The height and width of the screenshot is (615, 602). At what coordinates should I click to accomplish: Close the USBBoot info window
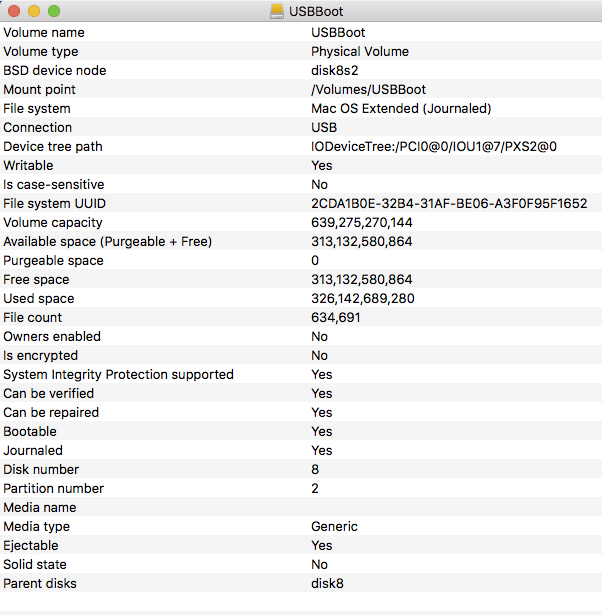coord(14,11)
